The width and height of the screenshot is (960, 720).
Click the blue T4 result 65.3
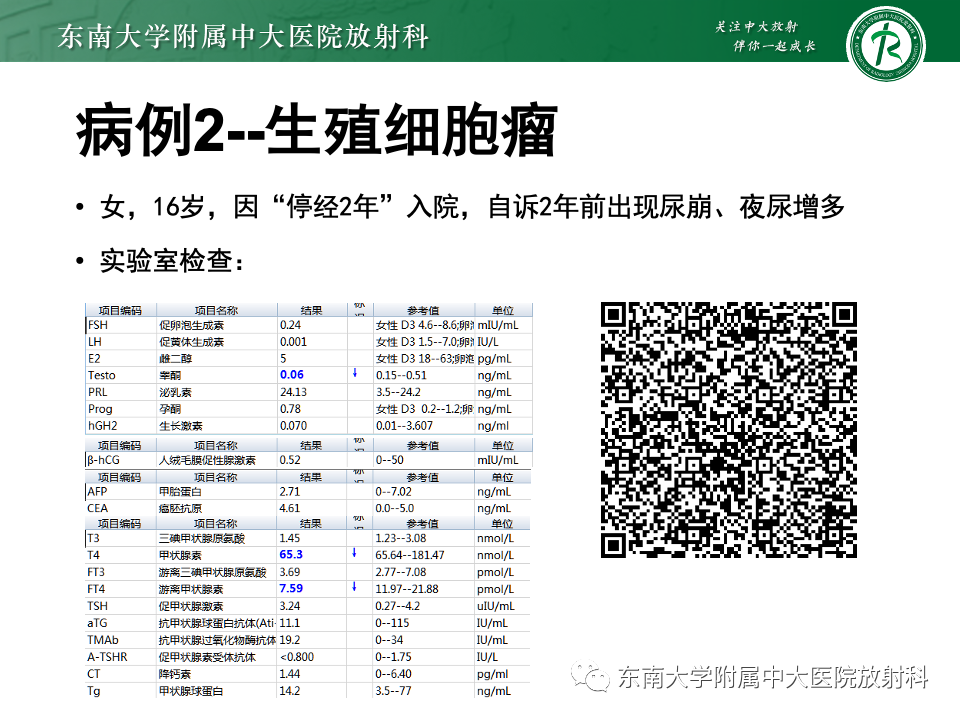(291, 554)
